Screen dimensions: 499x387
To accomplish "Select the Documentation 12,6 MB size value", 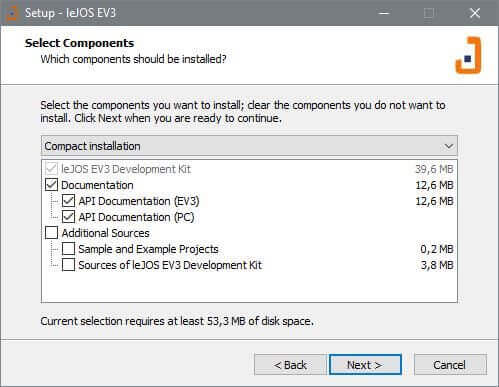I will coord(434,185).
